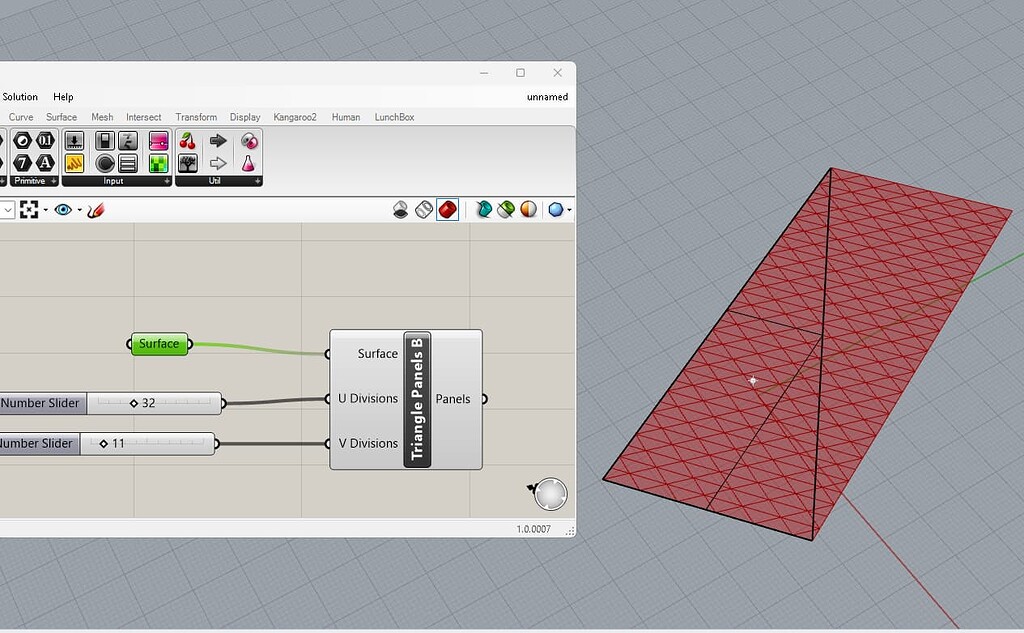1024x633 pixels.
Task: Open the Help menu
Action: pyautogui.click(x=63, y=96)
